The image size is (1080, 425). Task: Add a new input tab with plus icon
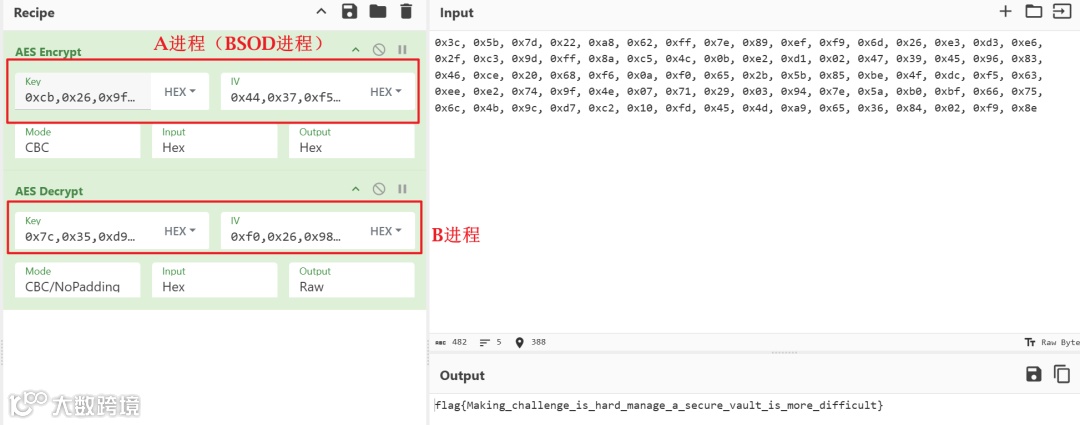[x=1006, y=11]
